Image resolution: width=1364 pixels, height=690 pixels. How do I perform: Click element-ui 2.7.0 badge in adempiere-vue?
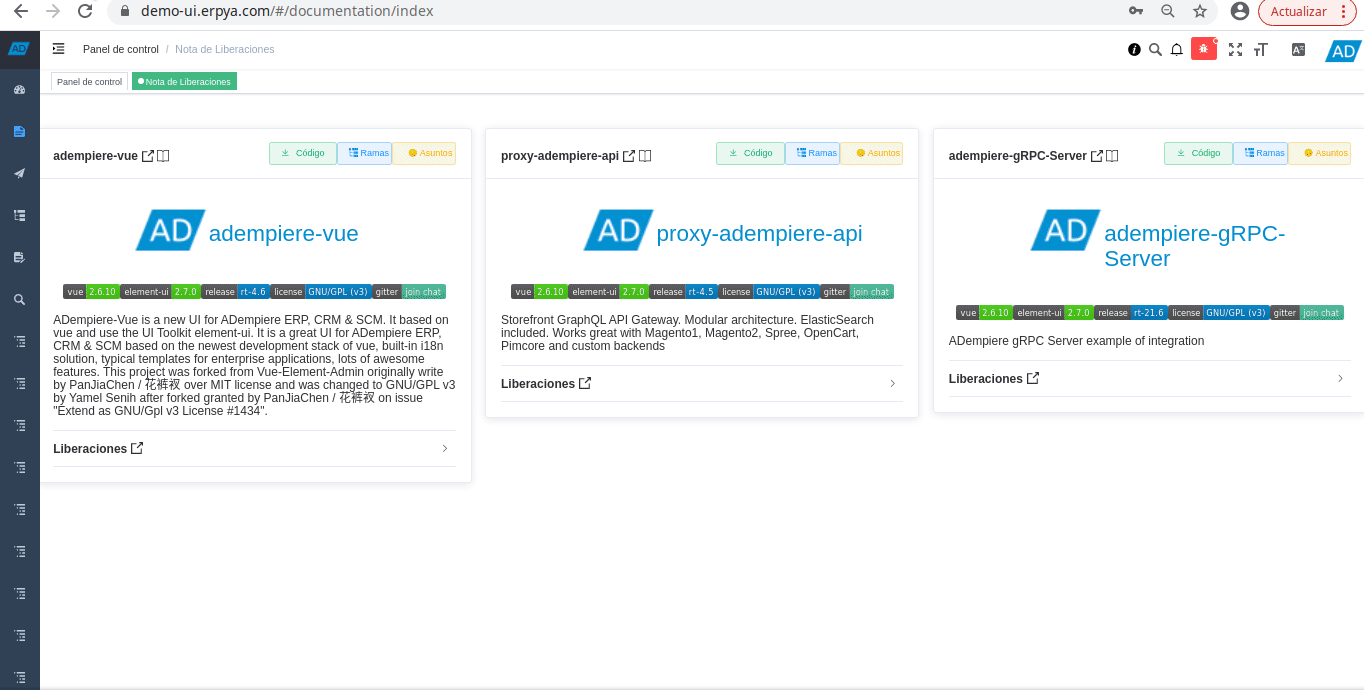tap(160, 292)
